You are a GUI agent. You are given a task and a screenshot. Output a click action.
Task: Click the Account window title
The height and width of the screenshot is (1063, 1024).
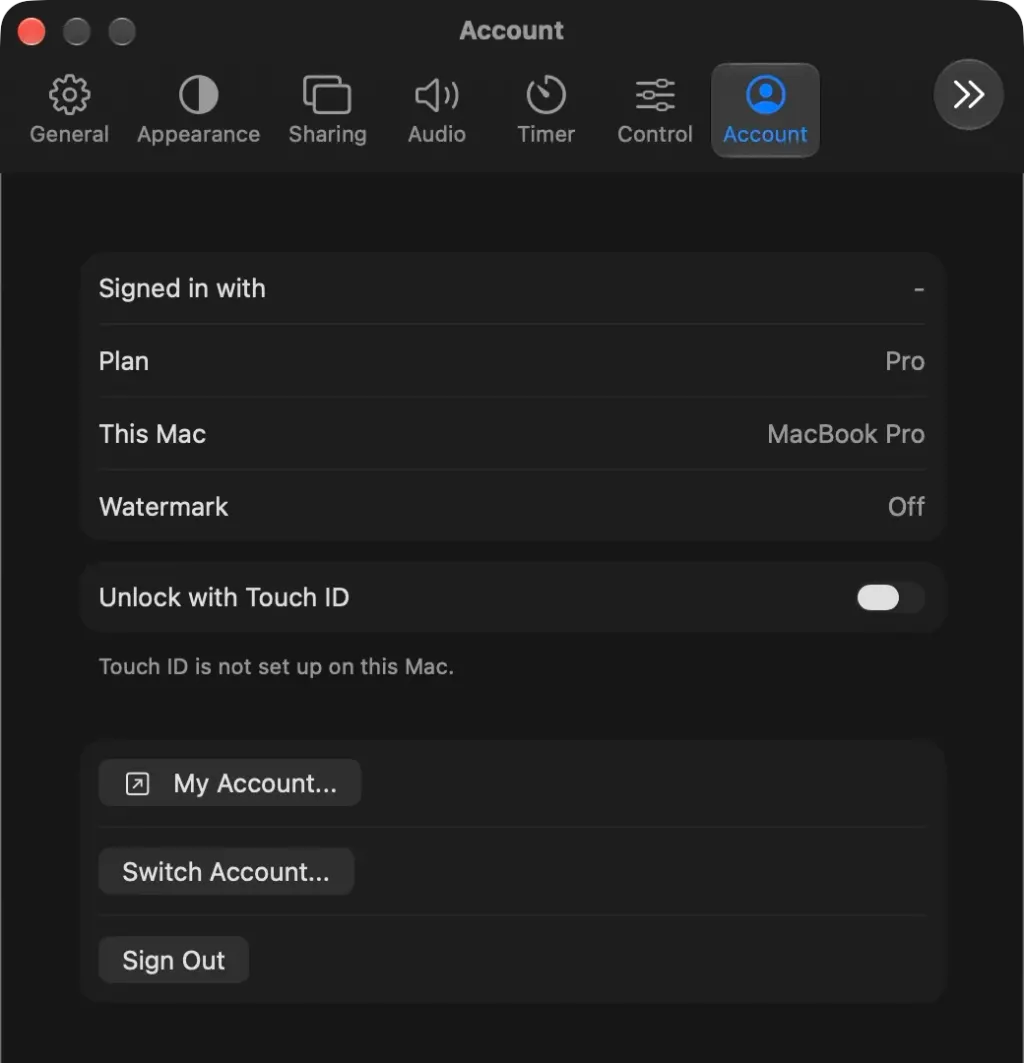point(511,31)
